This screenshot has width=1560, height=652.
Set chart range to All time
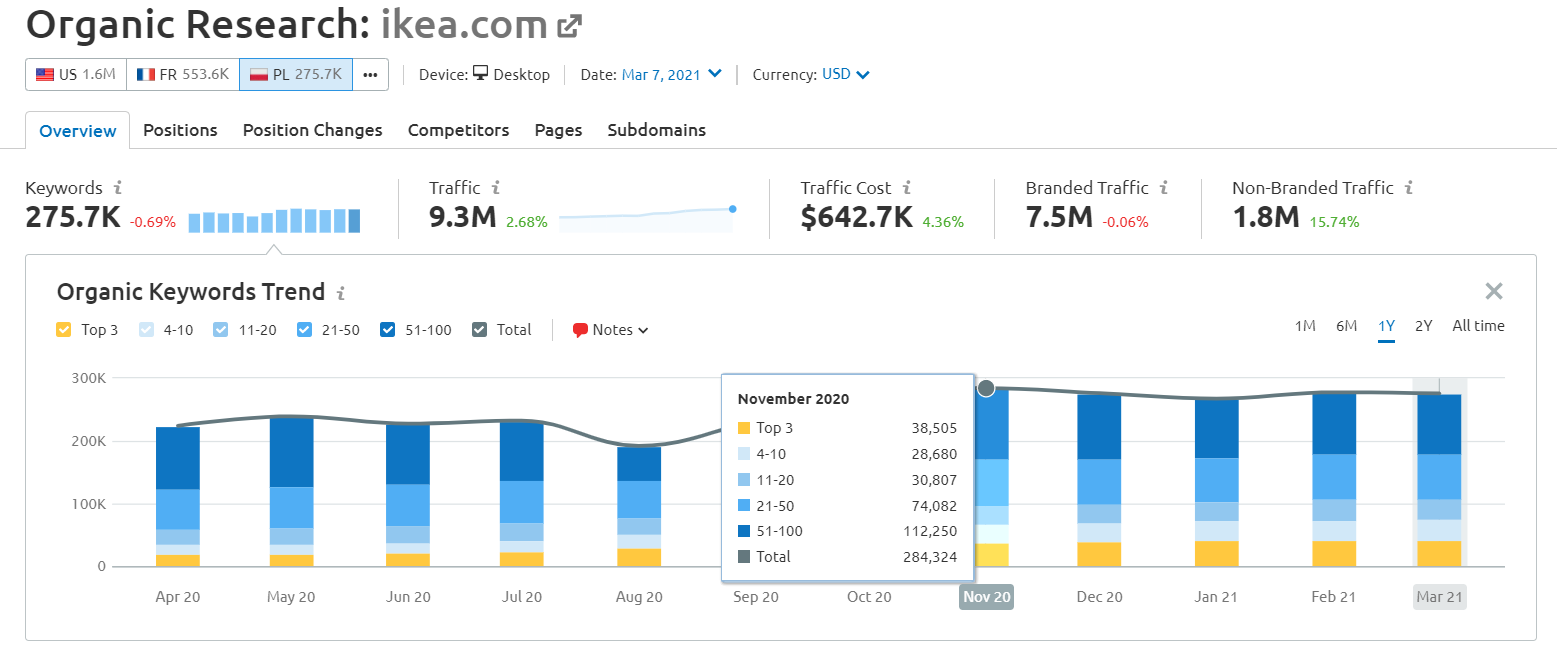pos(1478,326)
